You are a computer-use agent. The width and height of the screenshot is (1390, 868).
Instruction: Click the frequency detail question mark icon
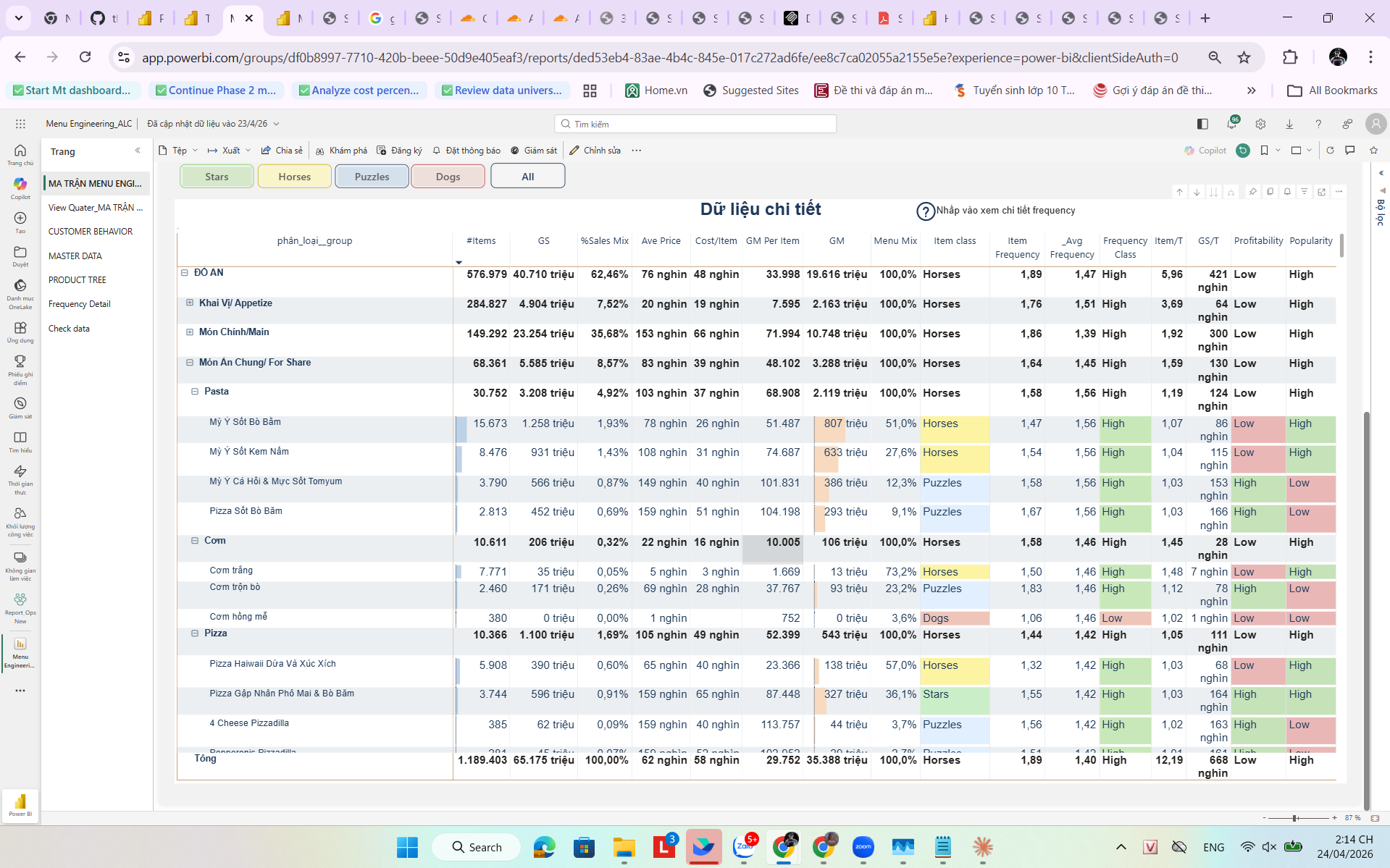pyautogui.click(x=925, y=211)
